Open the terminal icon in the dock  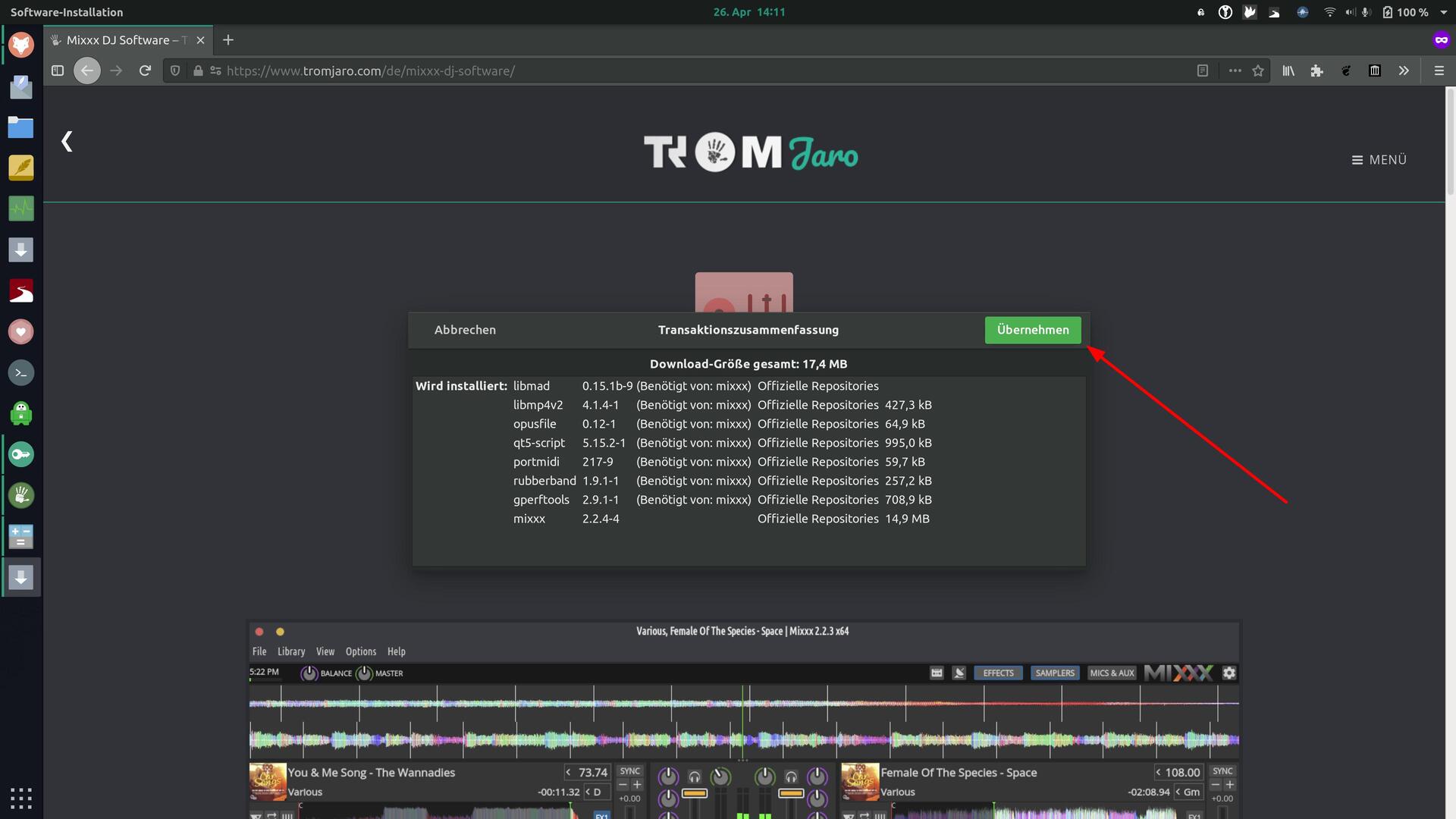coord(20,372)
